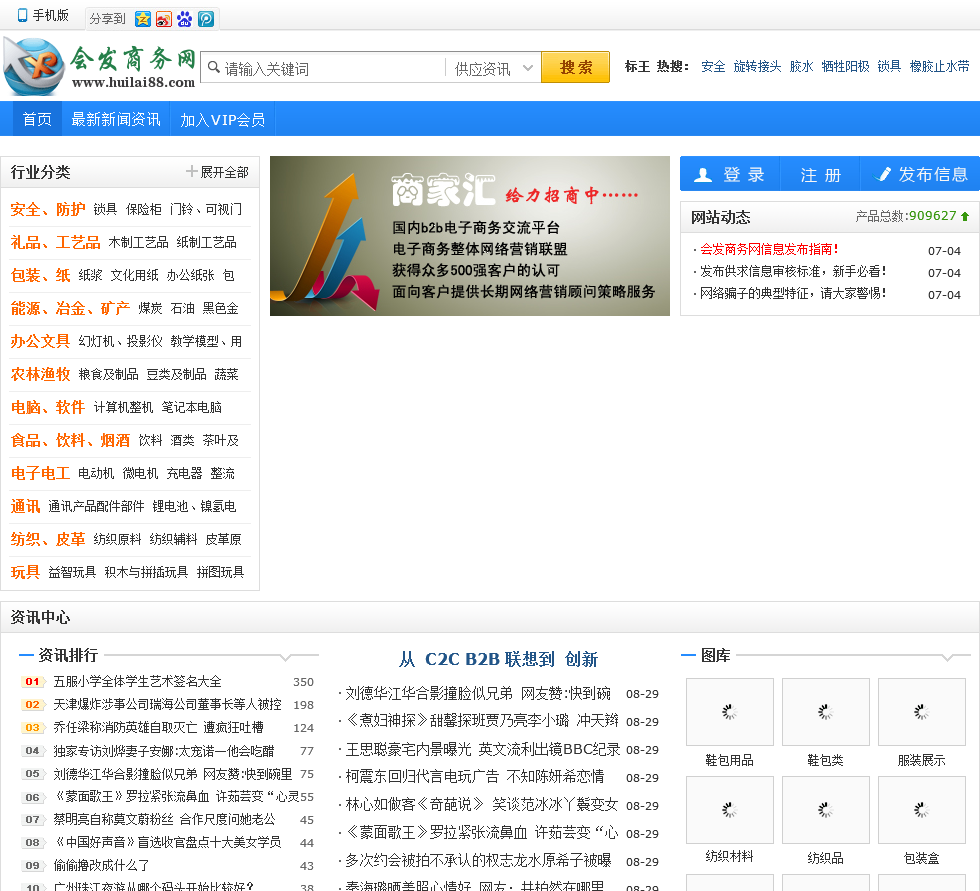980x891 pixels.
Task: Open category 办公文具
Action: coord(40,341)
